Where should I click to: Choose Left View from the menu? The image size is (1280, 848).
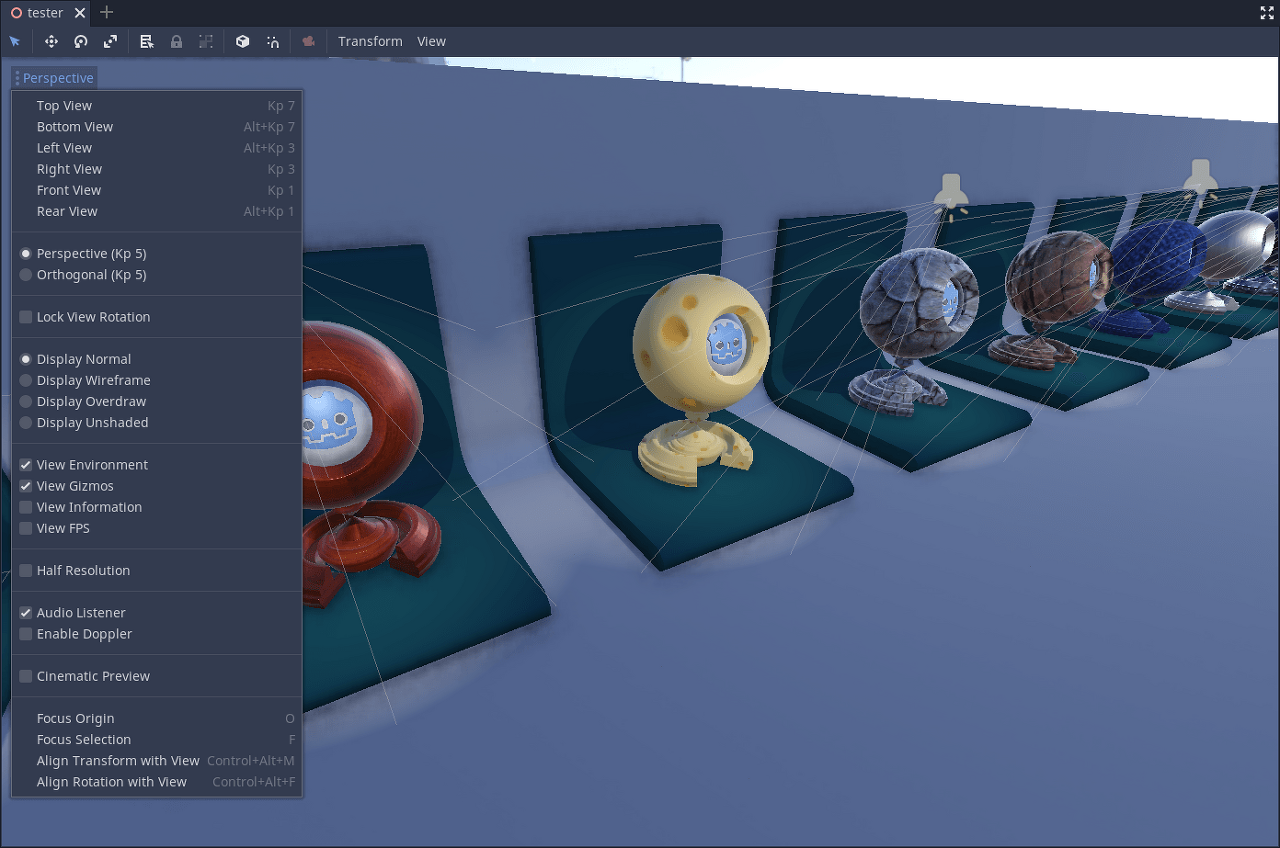(157, 148)
